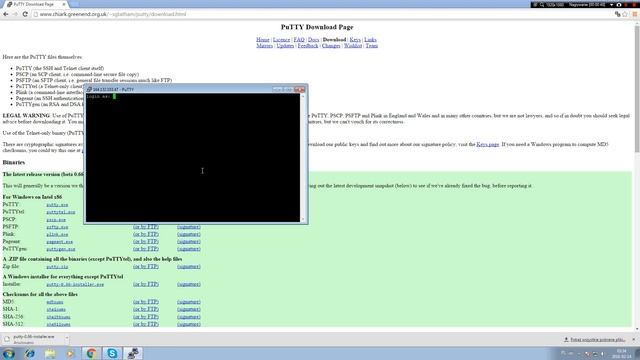Click the PuTTY terminal vertical scrollbar

(303, 158)
